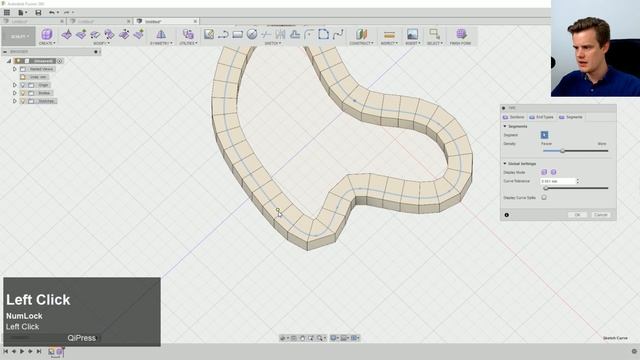This screenshot has height=360, width=640.
Task: Activate the root component radio button
Action: point(60,61)
